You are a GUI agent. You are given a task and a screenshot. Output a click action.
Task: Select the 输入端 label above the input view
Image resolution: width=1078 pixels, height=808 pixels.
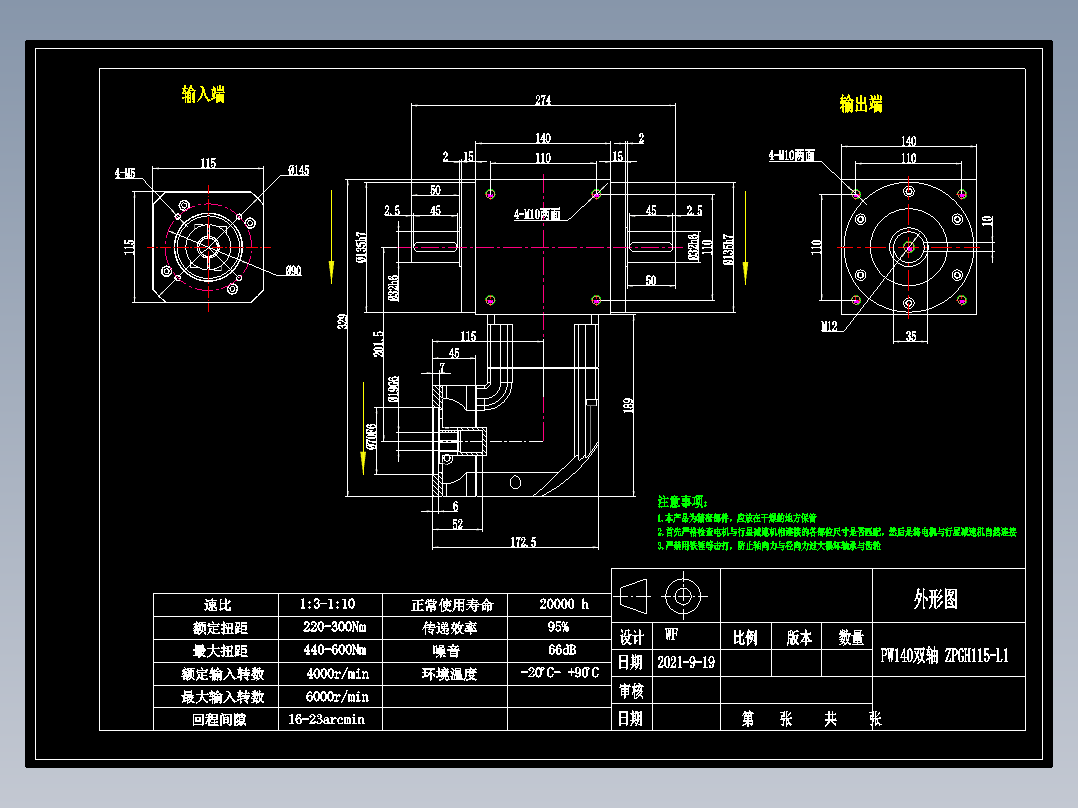[203, 96]
